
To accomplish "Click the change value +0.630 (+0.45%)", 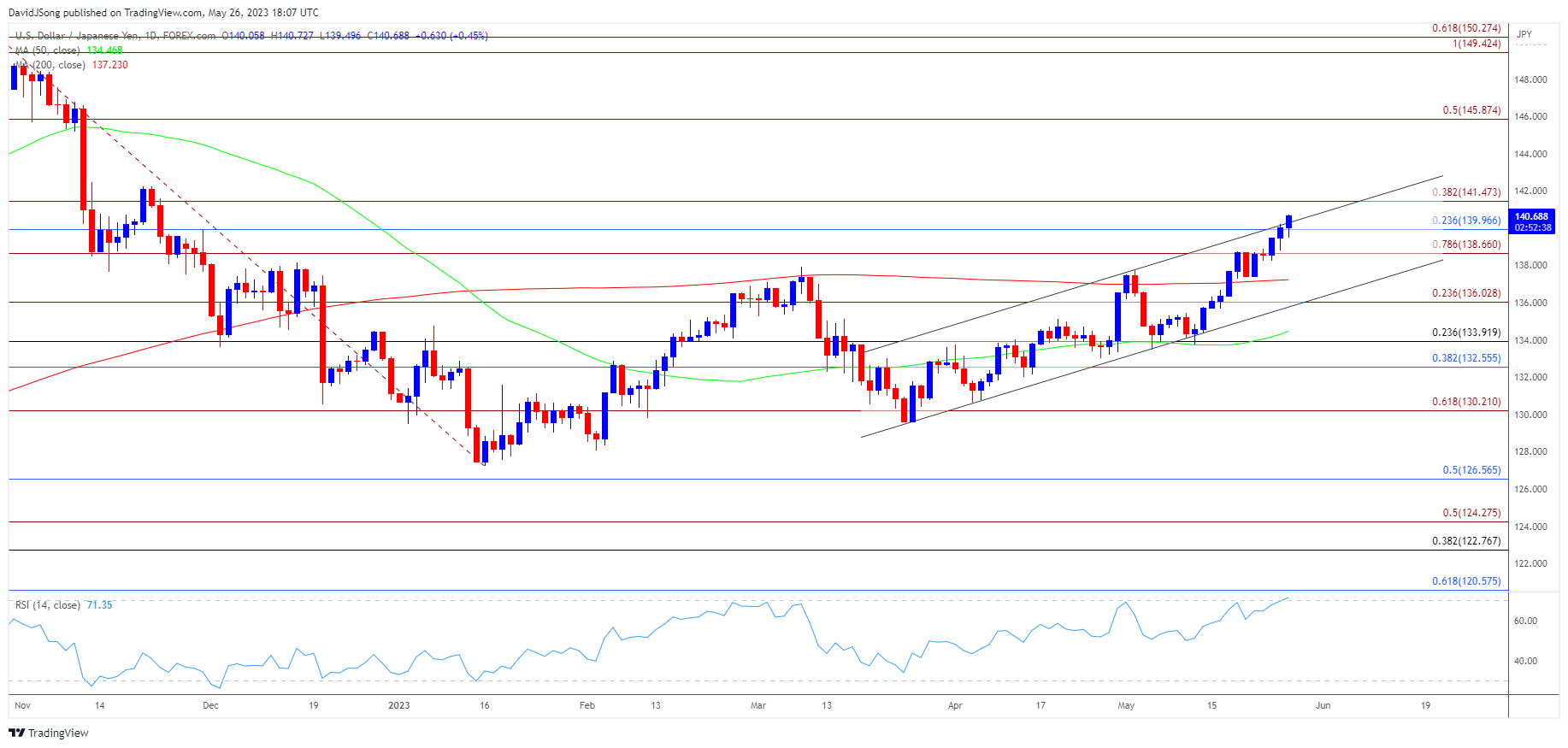I will 451,36.
